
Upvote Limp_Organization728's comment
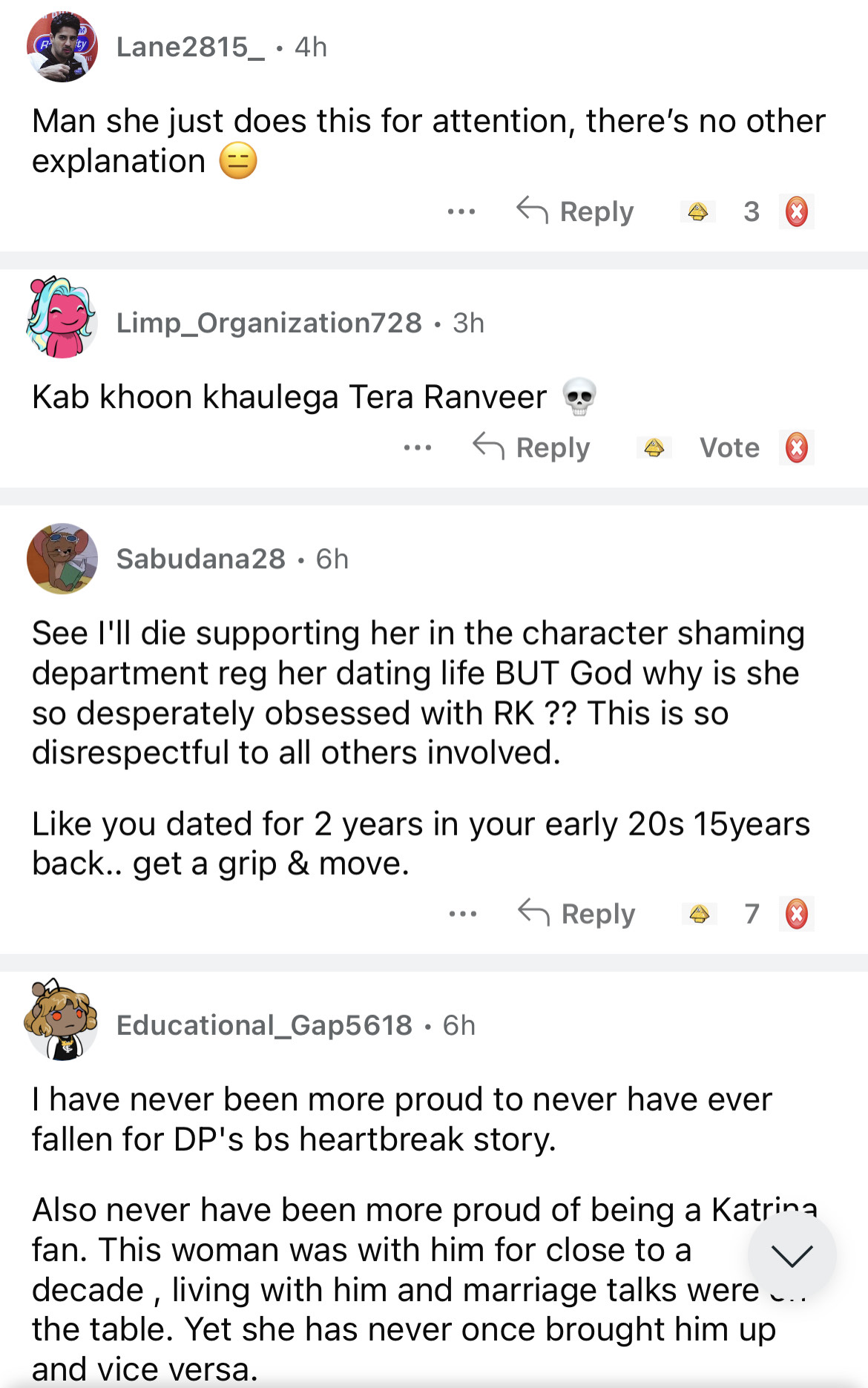[x=654, y=448]
